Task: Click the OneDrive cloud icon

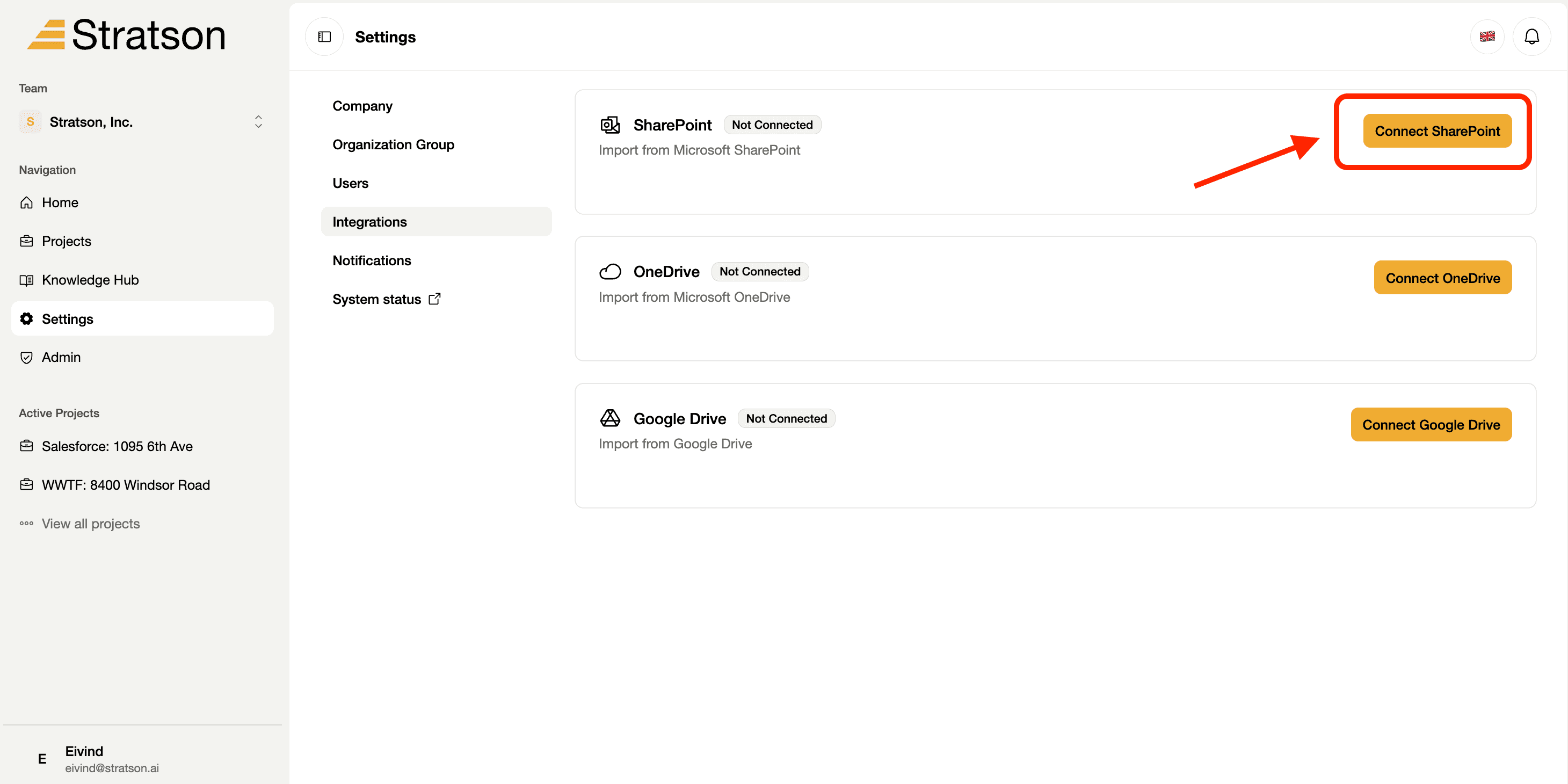Action: (610, 272)
